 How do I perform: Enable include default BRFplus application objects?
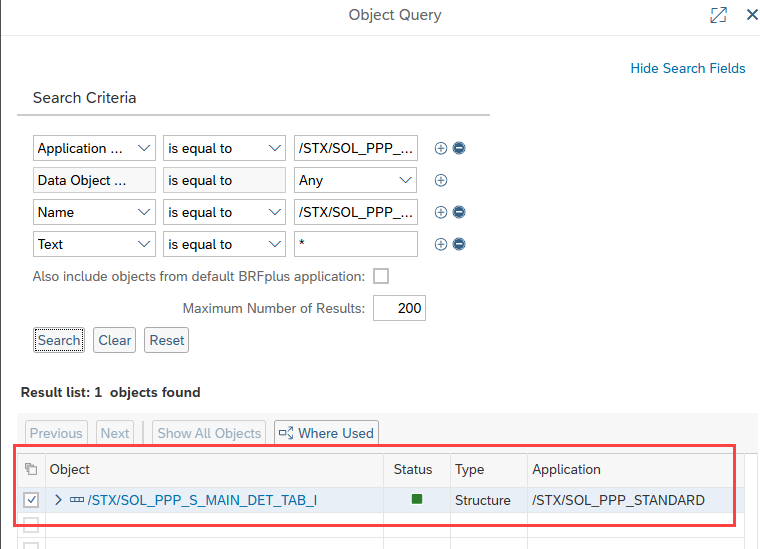point(380,276)
